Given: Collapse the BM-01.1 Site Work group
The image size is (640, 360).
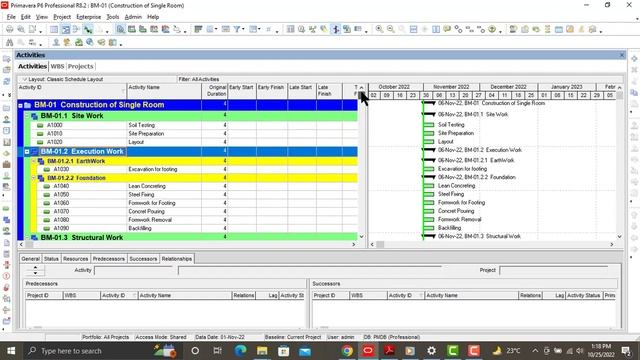Looking at the screenshot, I should [27, 116].
